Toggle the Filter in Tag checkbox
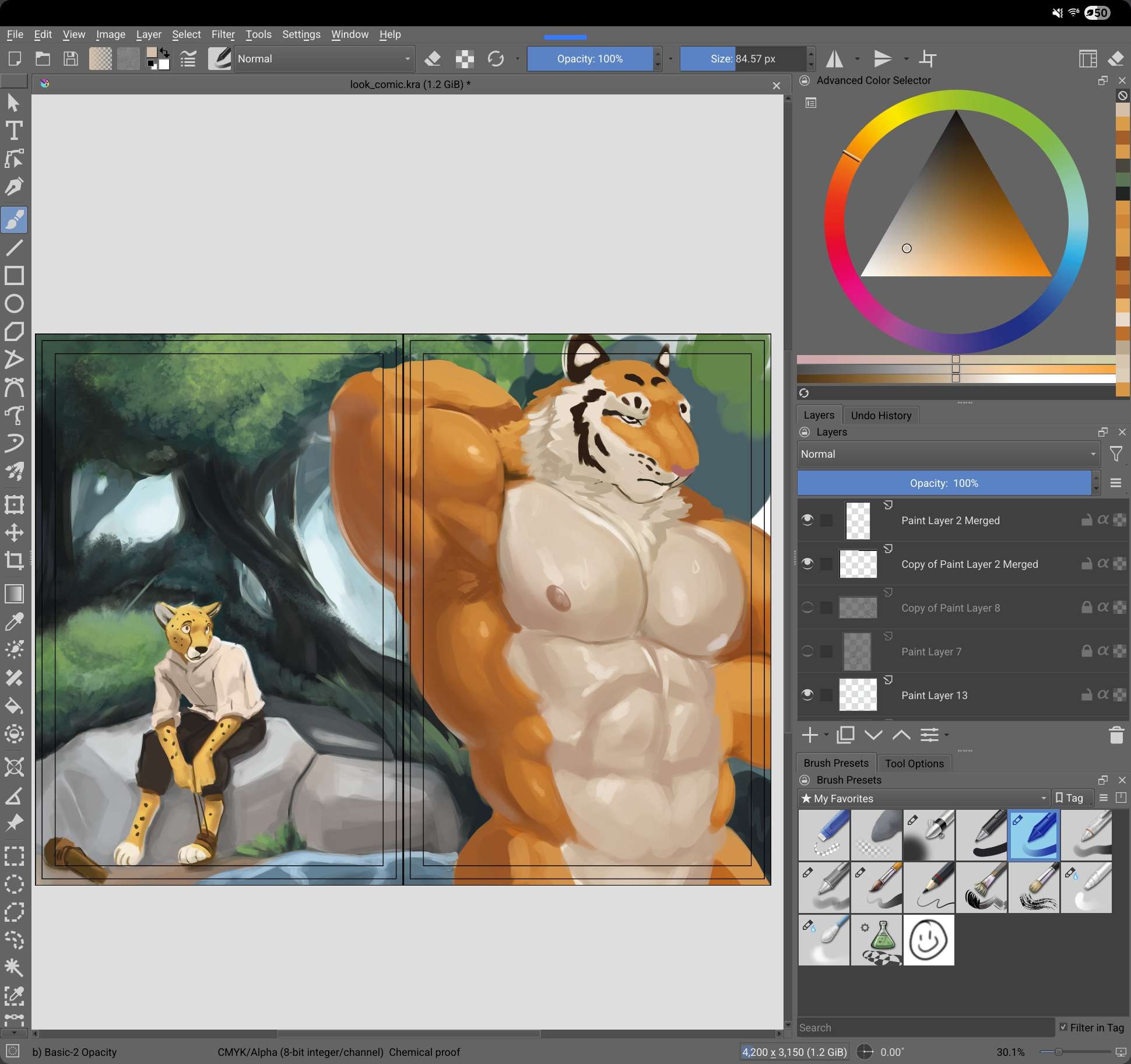Image resolution: width=1131 pixels, height=1064 pixels. pyautogui.click(x=1063, y=1027)
